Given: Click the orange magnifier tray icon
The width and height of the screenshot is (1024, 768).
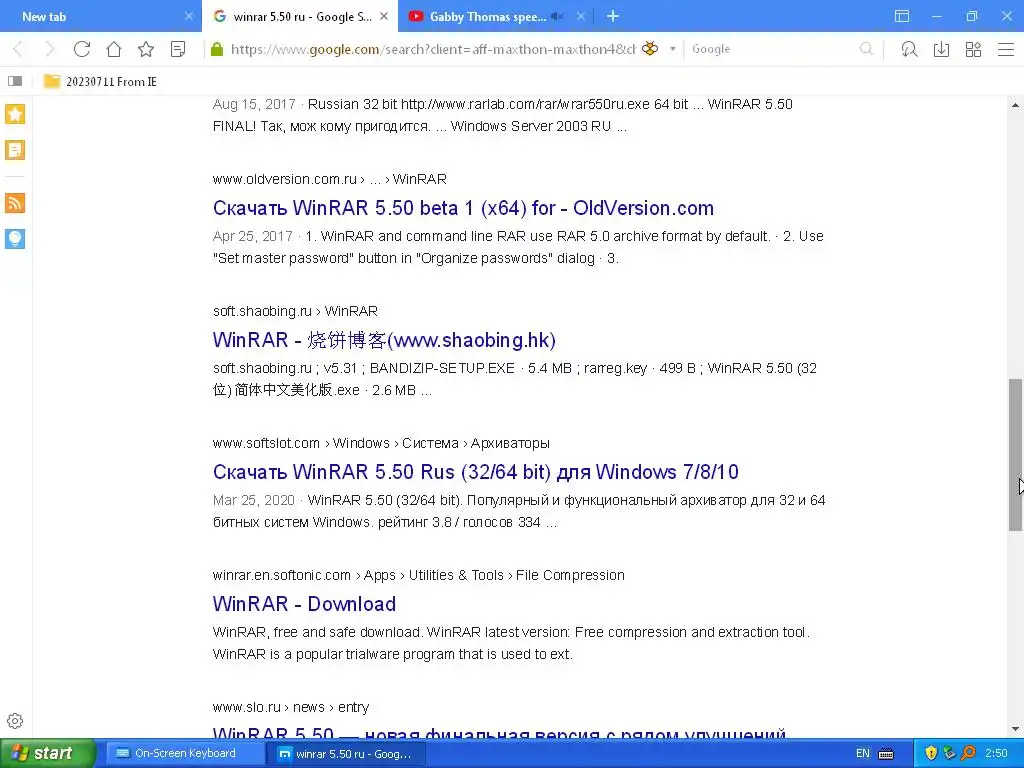Looking at the screenshot, I should coord(968,754).
